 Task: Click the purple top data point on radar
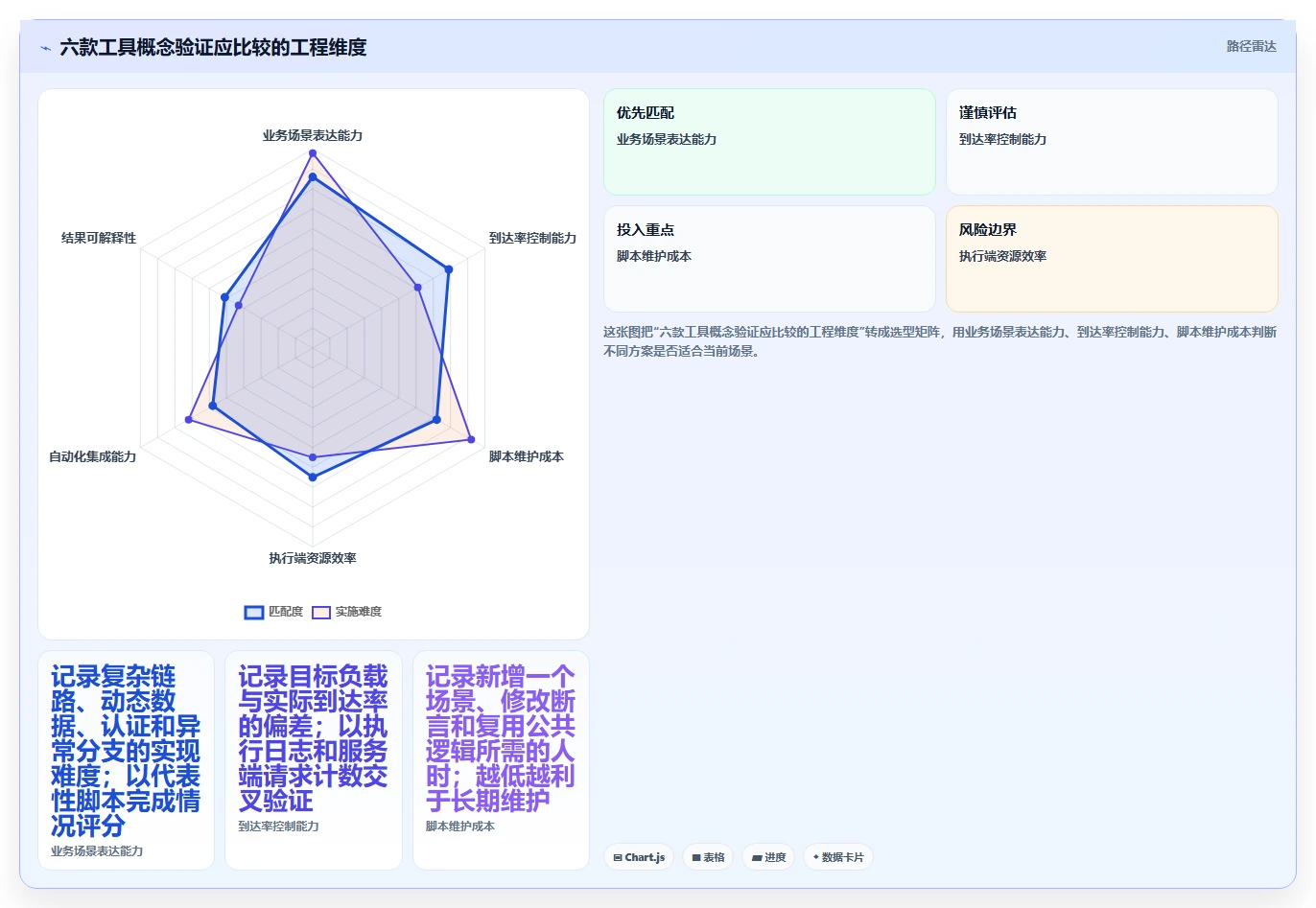pyautogui.click(x=313, y=153)
